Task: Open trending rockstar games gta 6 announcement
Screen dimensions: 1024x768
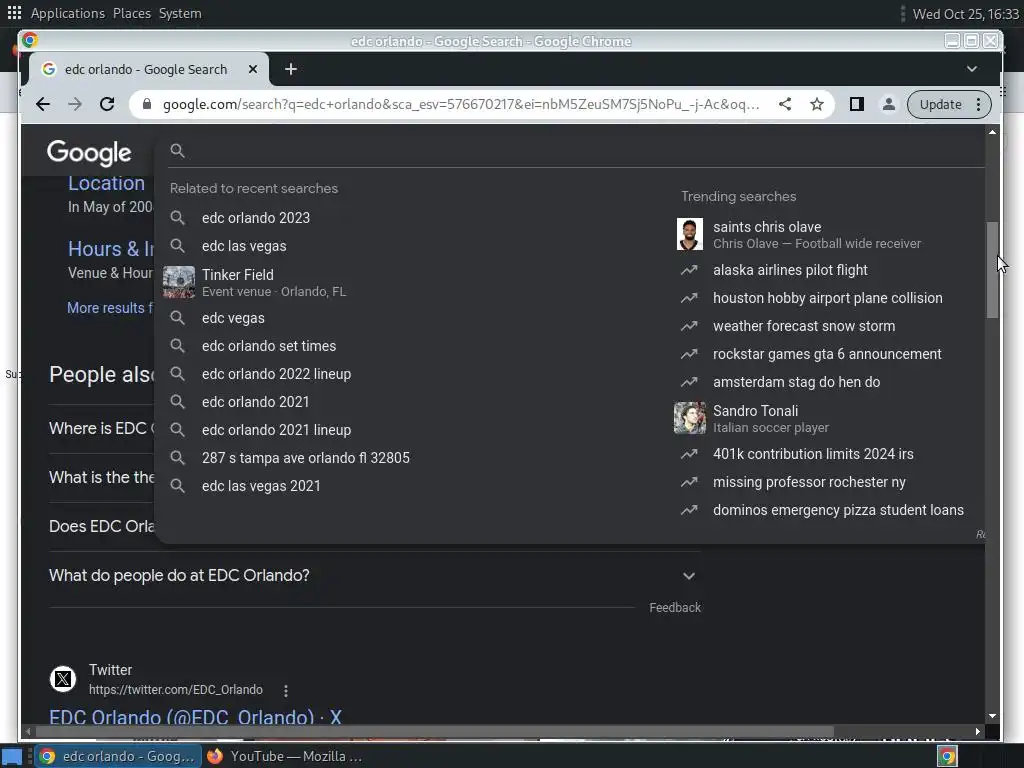Action: coord(827,355)
